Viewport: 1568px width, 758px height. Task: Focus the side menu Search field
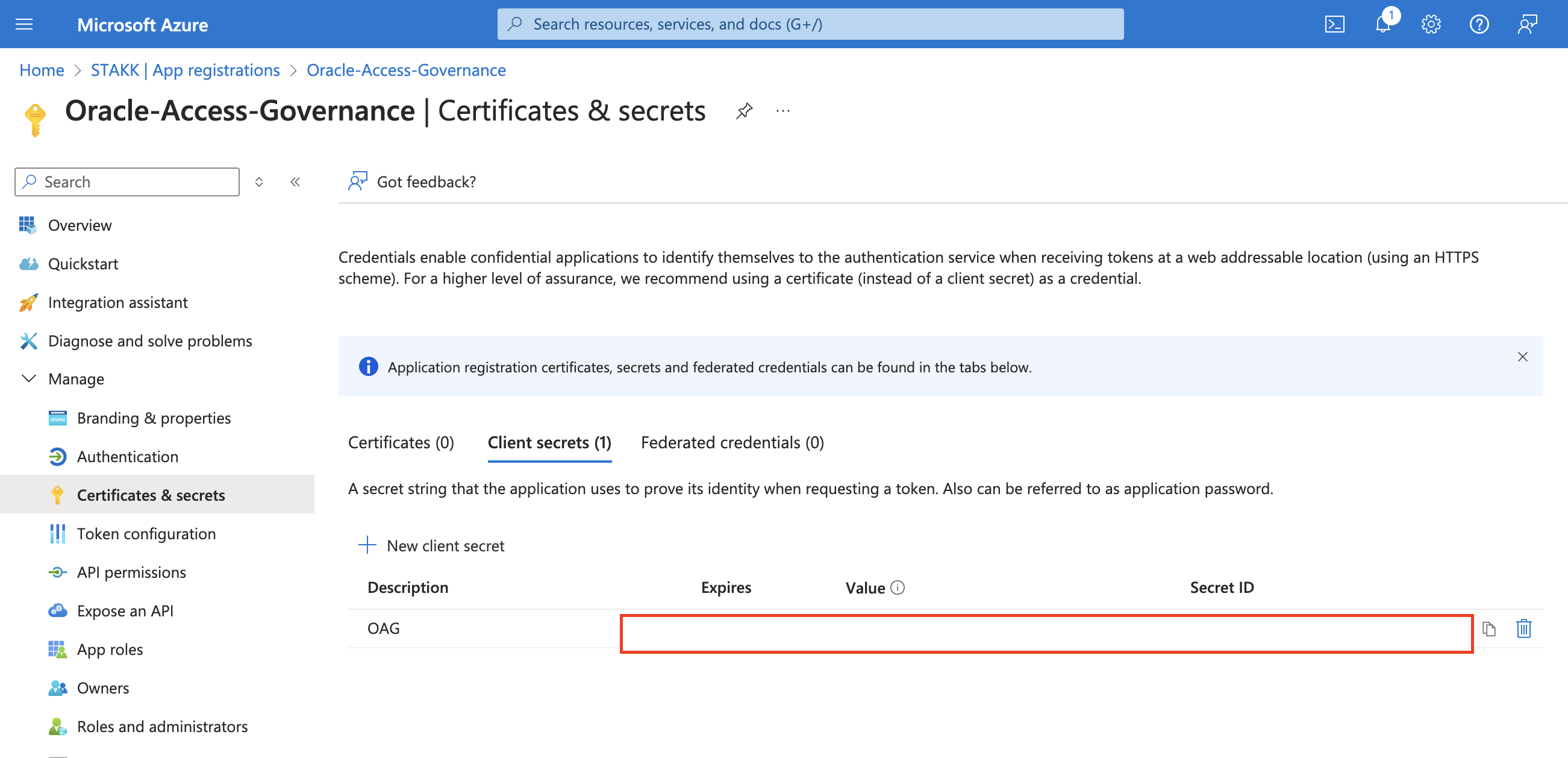click(127, 181)
